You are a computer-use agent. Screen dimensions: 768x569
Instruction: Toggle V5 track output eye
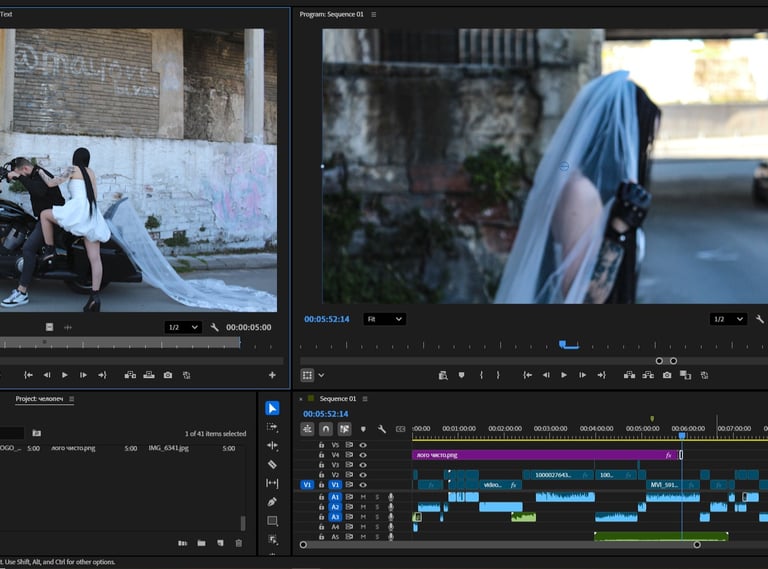[363, 445]
